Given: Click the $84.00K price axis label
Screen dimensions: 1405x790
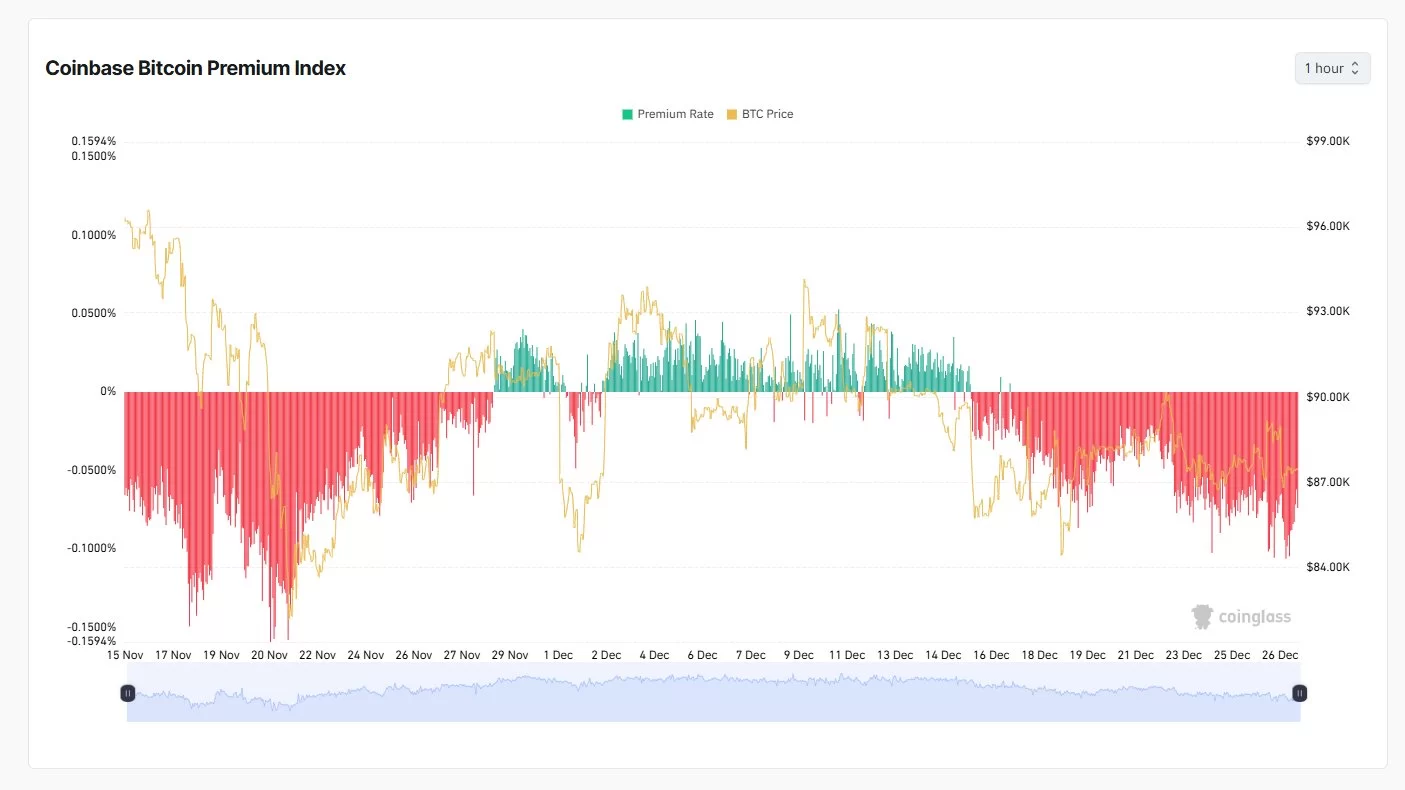Looking at the screenshot, I should coord(1328,567).
